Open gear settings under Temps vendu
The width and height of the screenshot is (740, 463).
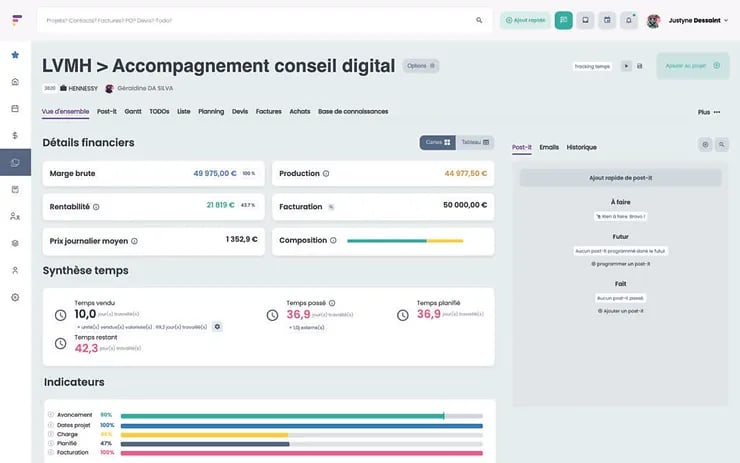pos(217,327)
